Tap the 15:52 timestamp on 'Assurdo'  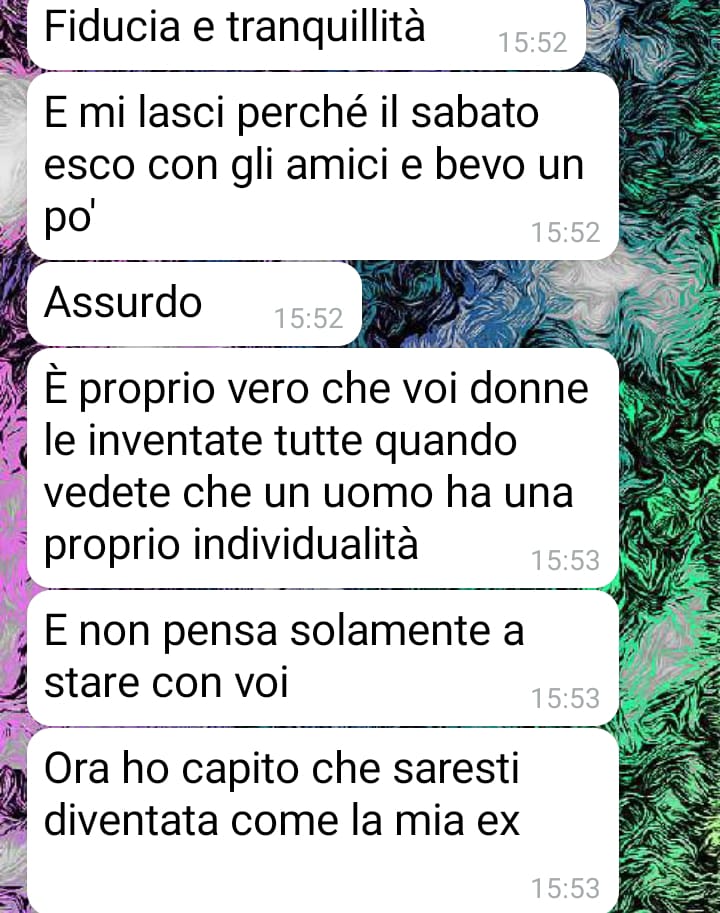308,319
